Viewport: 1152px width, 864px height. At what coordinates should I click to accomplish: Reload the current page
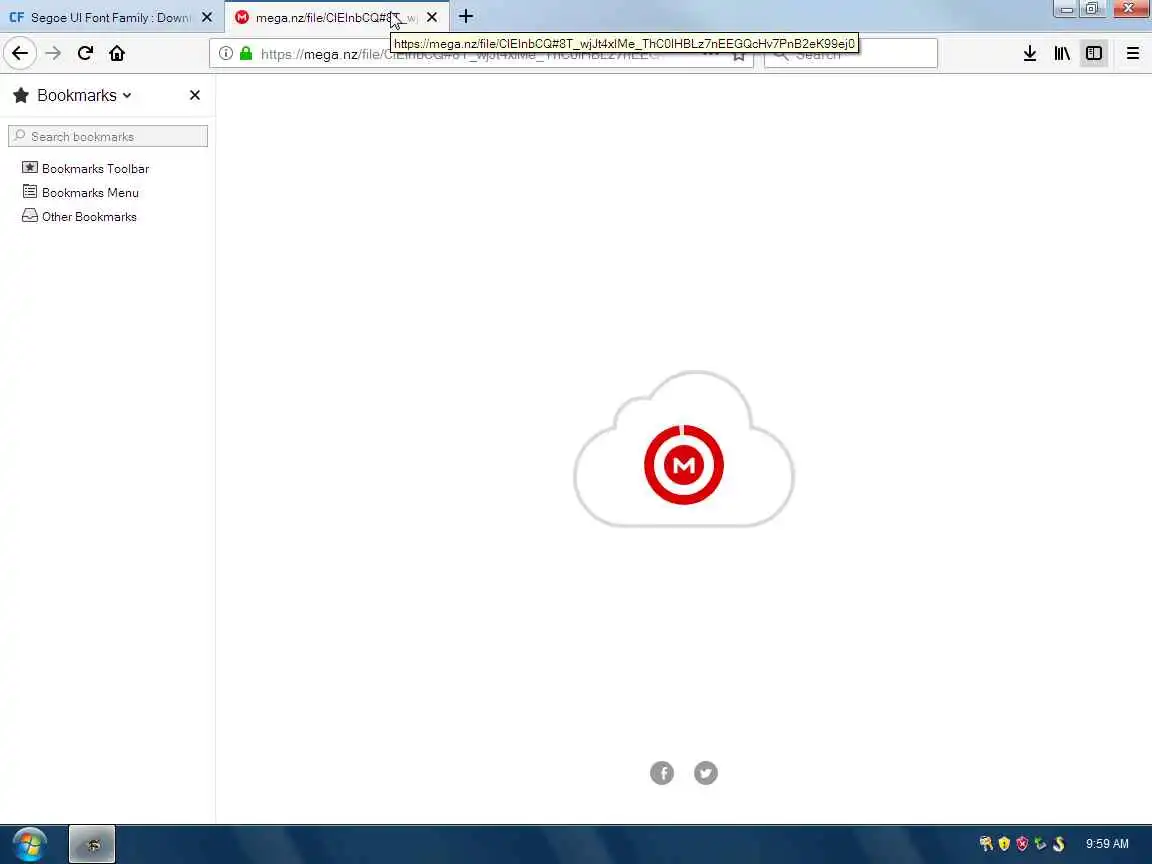pos(85,53)
